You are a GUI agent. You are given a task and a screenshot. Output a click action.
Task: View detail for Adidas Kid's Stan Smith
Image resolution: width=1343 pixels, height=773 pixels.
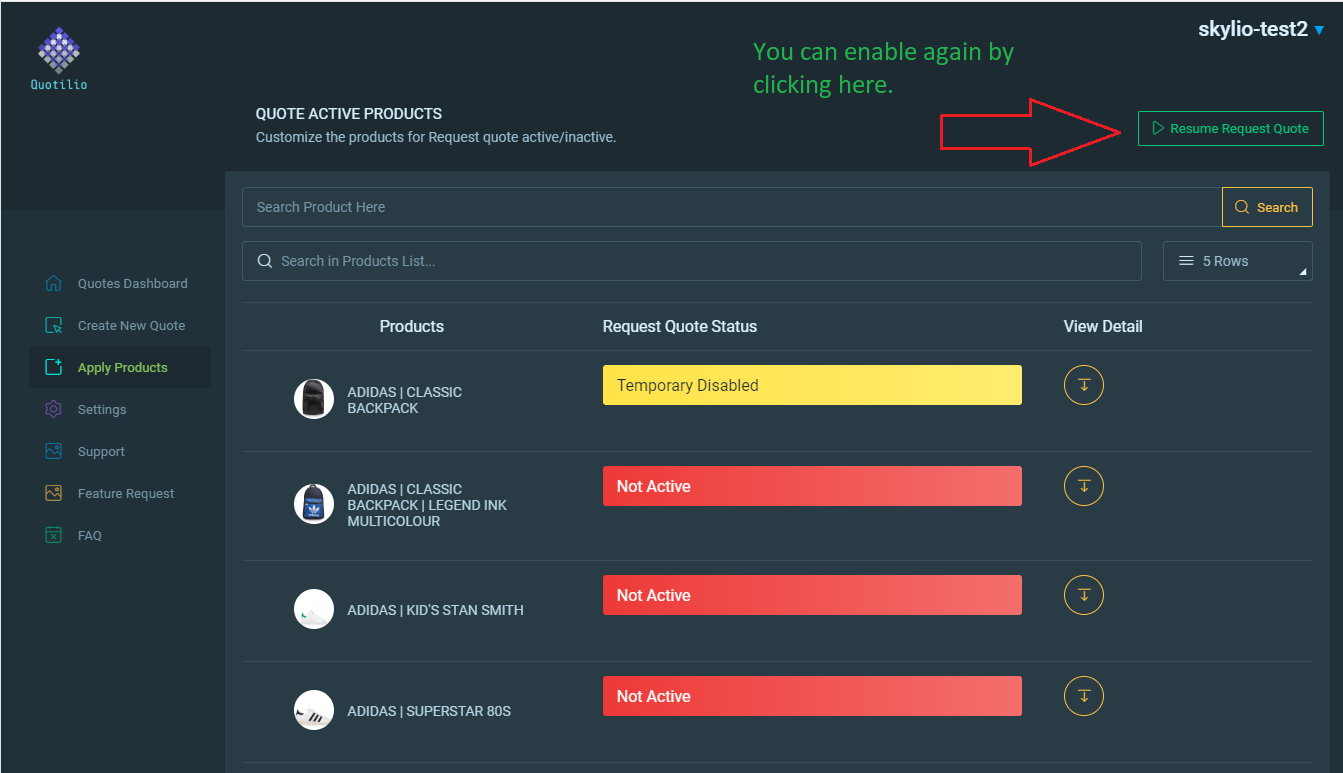[1083, 595]
